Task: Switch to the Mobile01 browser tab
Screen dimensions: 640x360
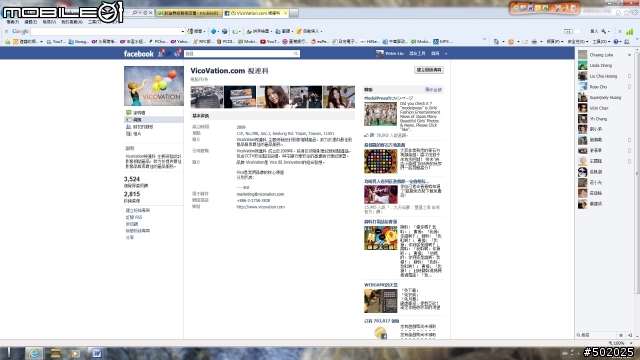Action: pyautogui.click(x=189, y=13)
